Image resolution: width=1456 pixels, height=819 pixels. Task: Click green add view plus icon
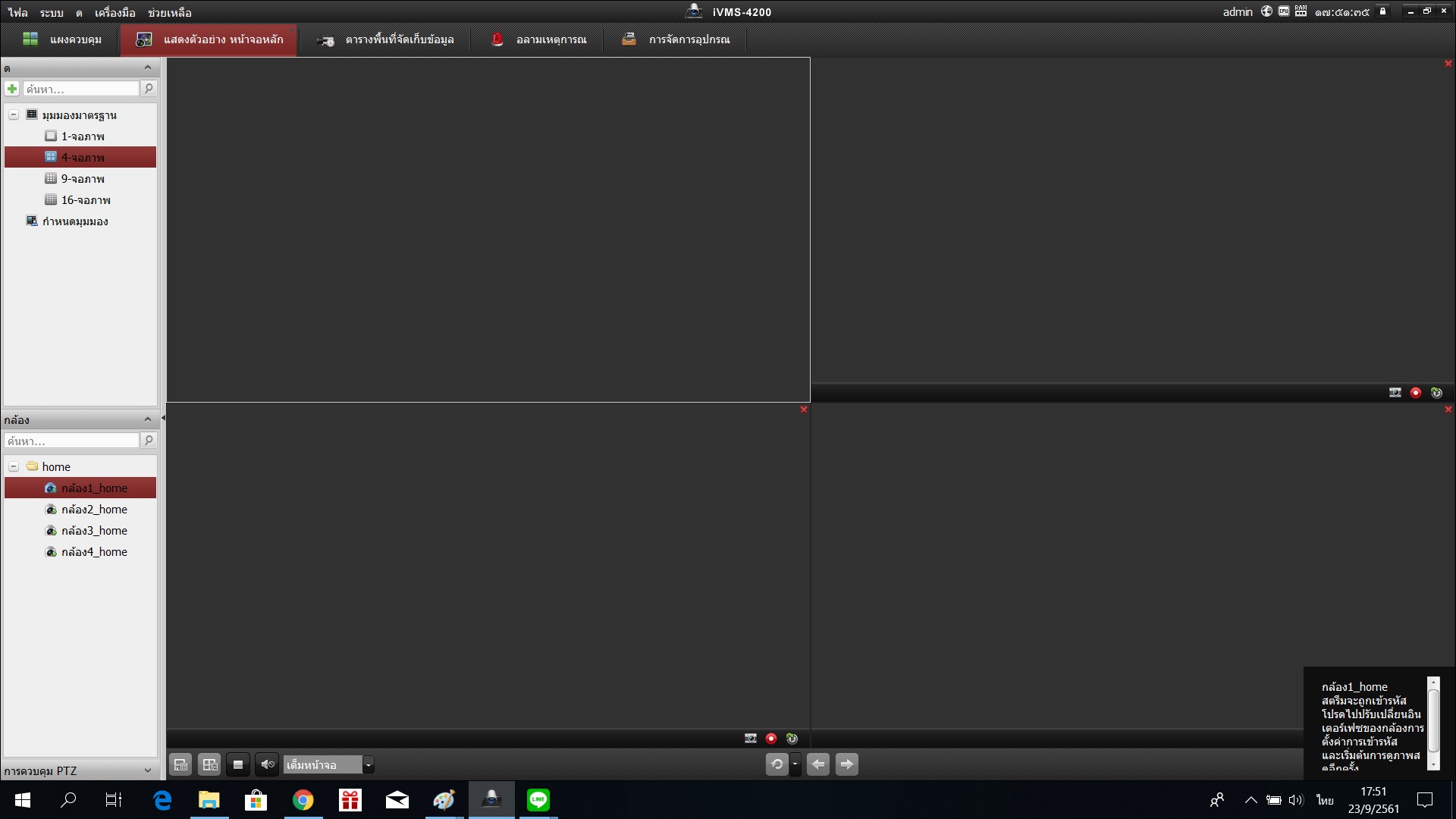pos(12,89)
